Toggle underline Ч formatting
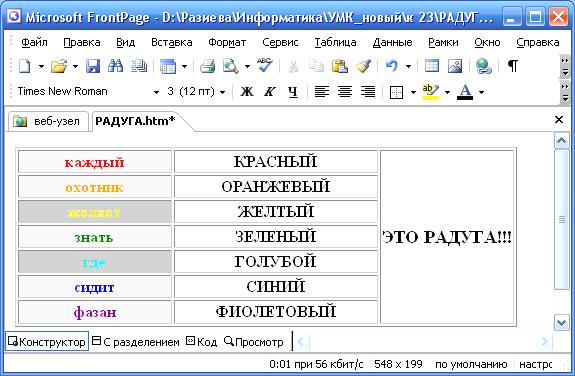Image resolution: width=575 pixels, height=376 pixels. (293, 92)
